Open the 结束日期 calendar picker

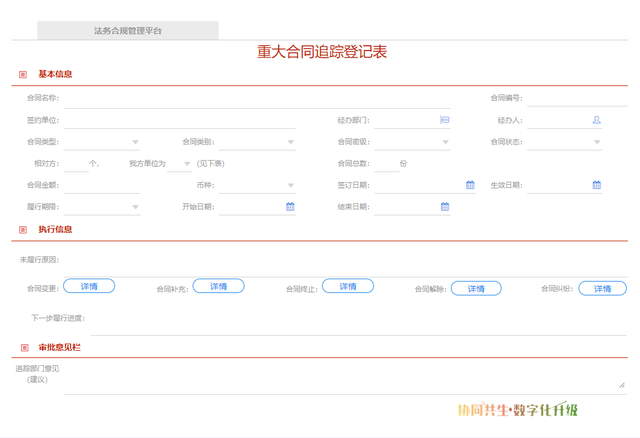coord(445,207)
